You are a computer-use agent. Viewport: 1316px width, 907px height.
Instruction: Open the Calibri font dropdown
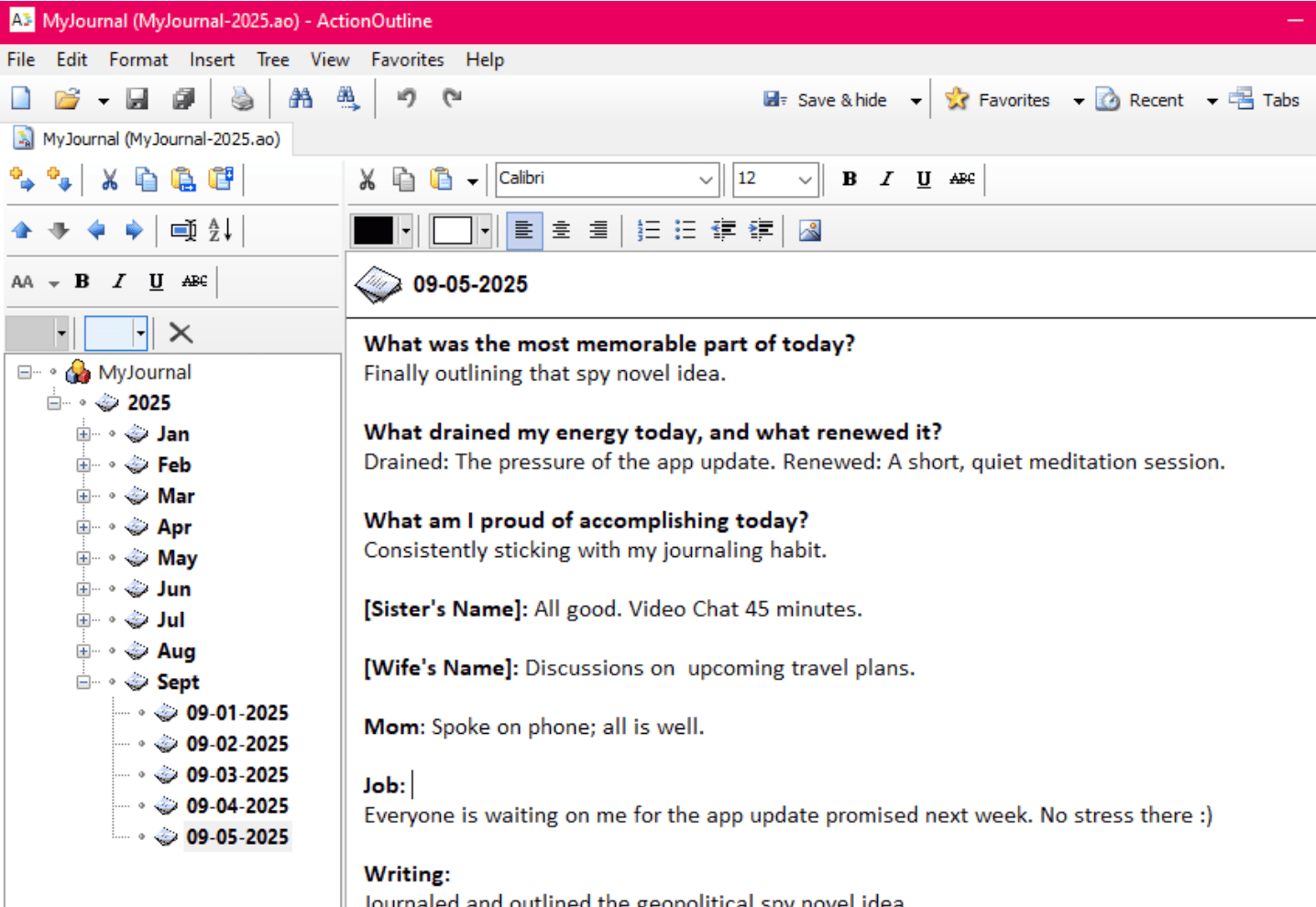click(x=705, y=180)
